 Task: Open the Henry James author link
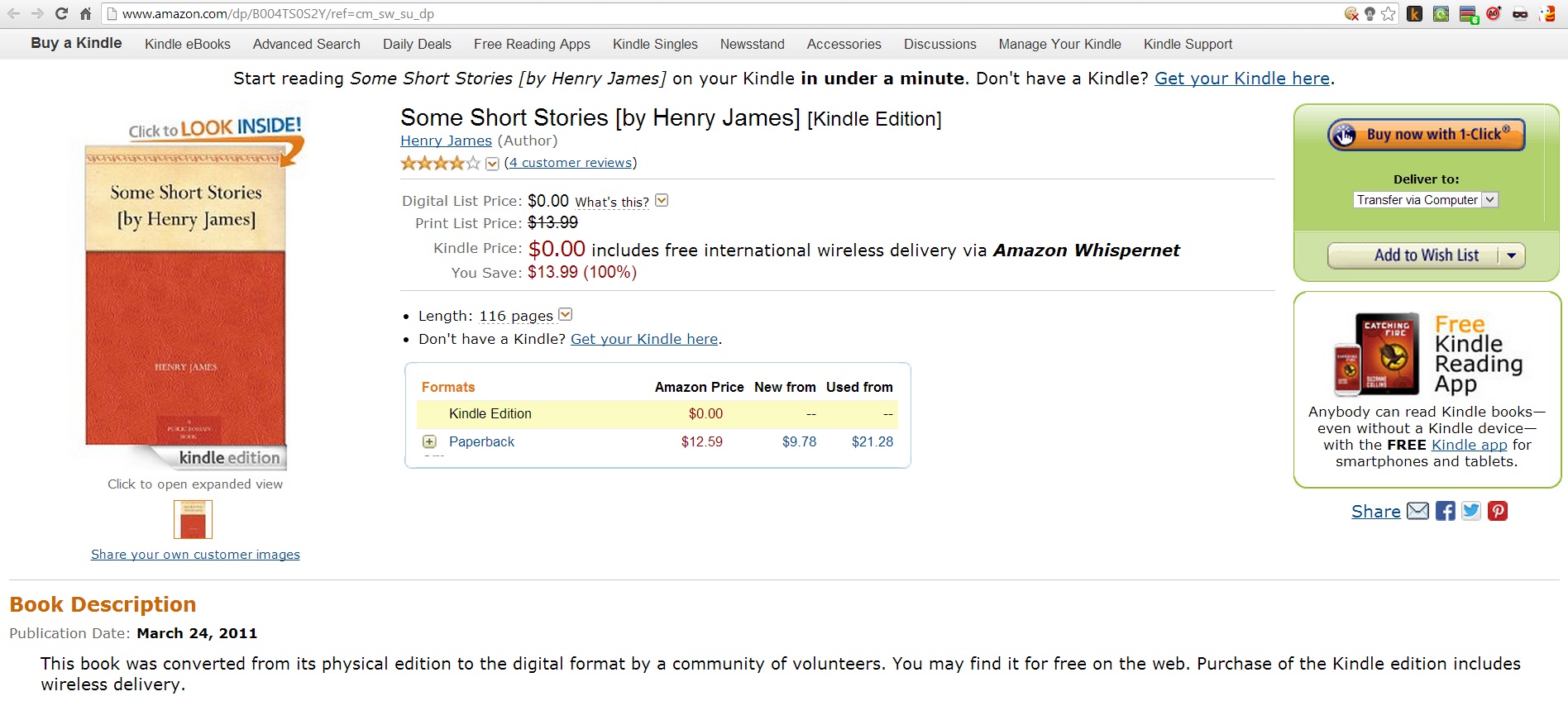(x=446, y=141)
